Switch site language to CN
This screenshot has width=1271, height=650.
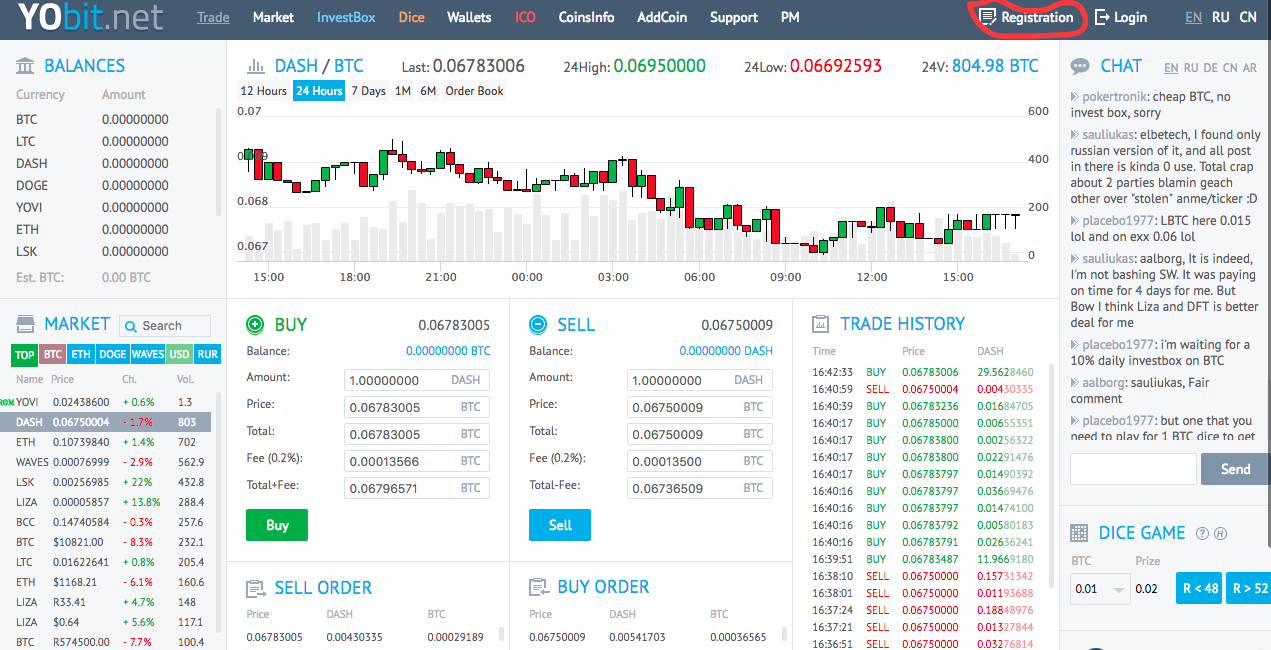tap(1248, 17)
